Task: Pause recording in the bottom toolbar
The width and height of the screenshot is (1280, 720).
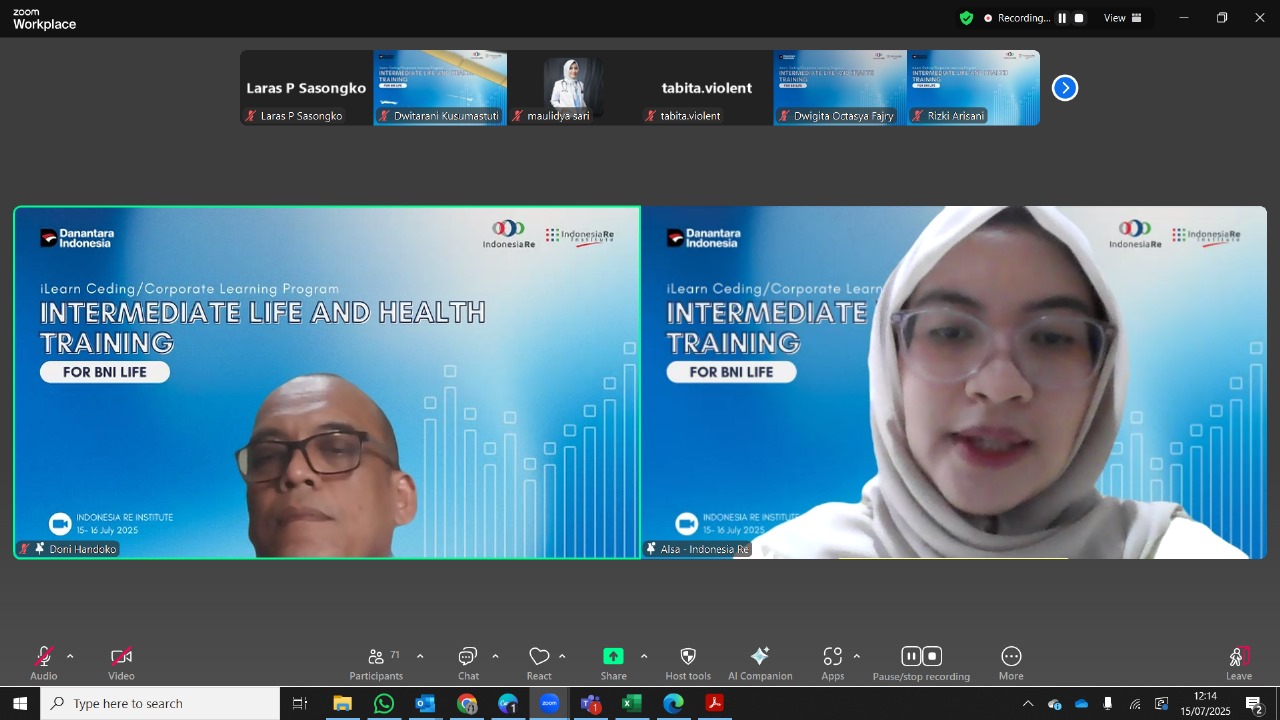Action: coord(911,656)
